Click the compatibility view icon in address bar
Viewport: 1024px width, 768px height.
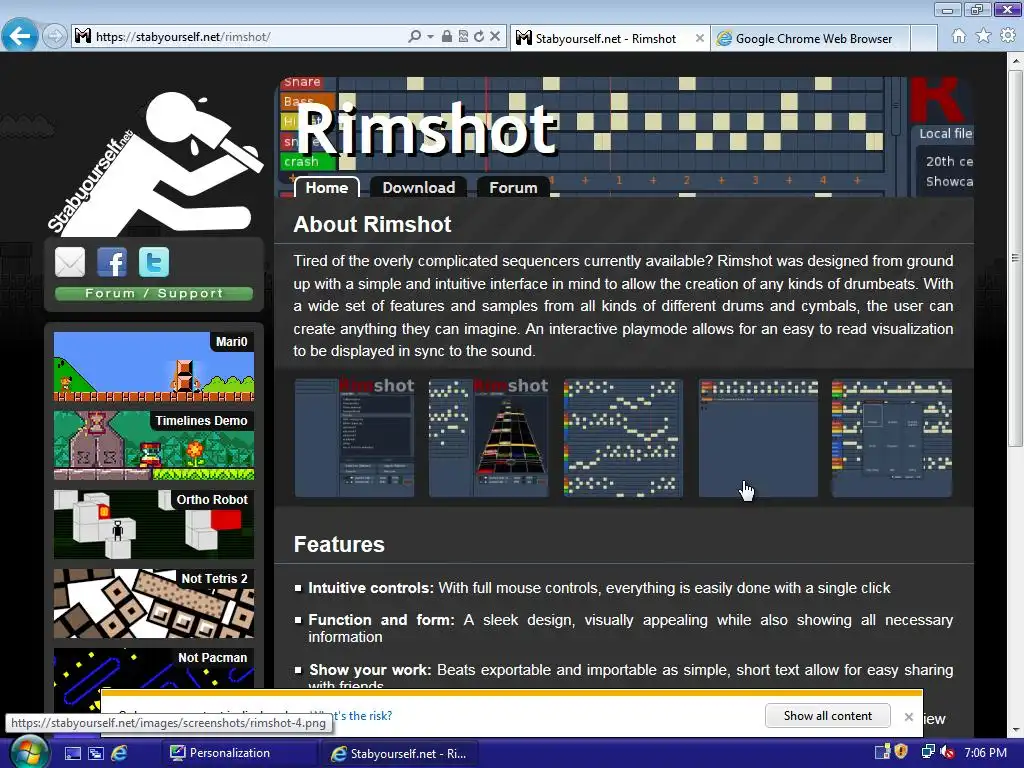463,37
